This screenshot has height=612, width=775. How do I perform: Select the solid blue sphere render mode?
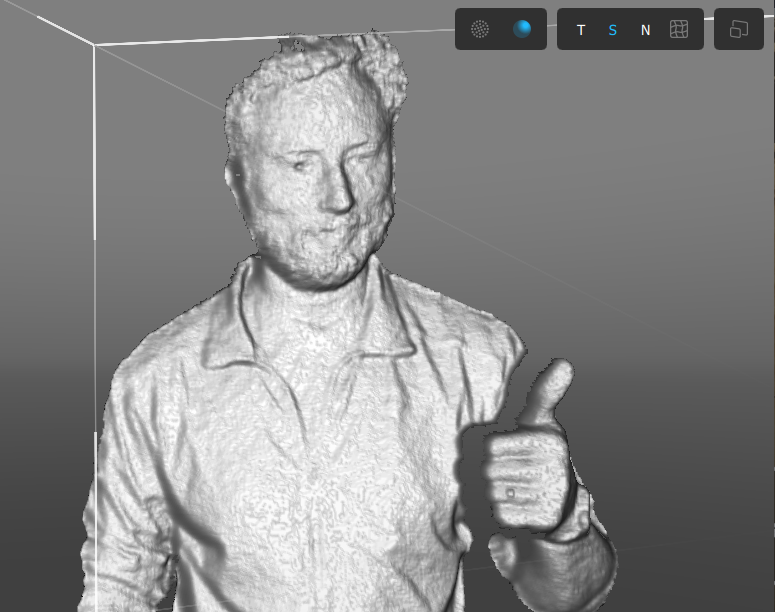[522, 29]
